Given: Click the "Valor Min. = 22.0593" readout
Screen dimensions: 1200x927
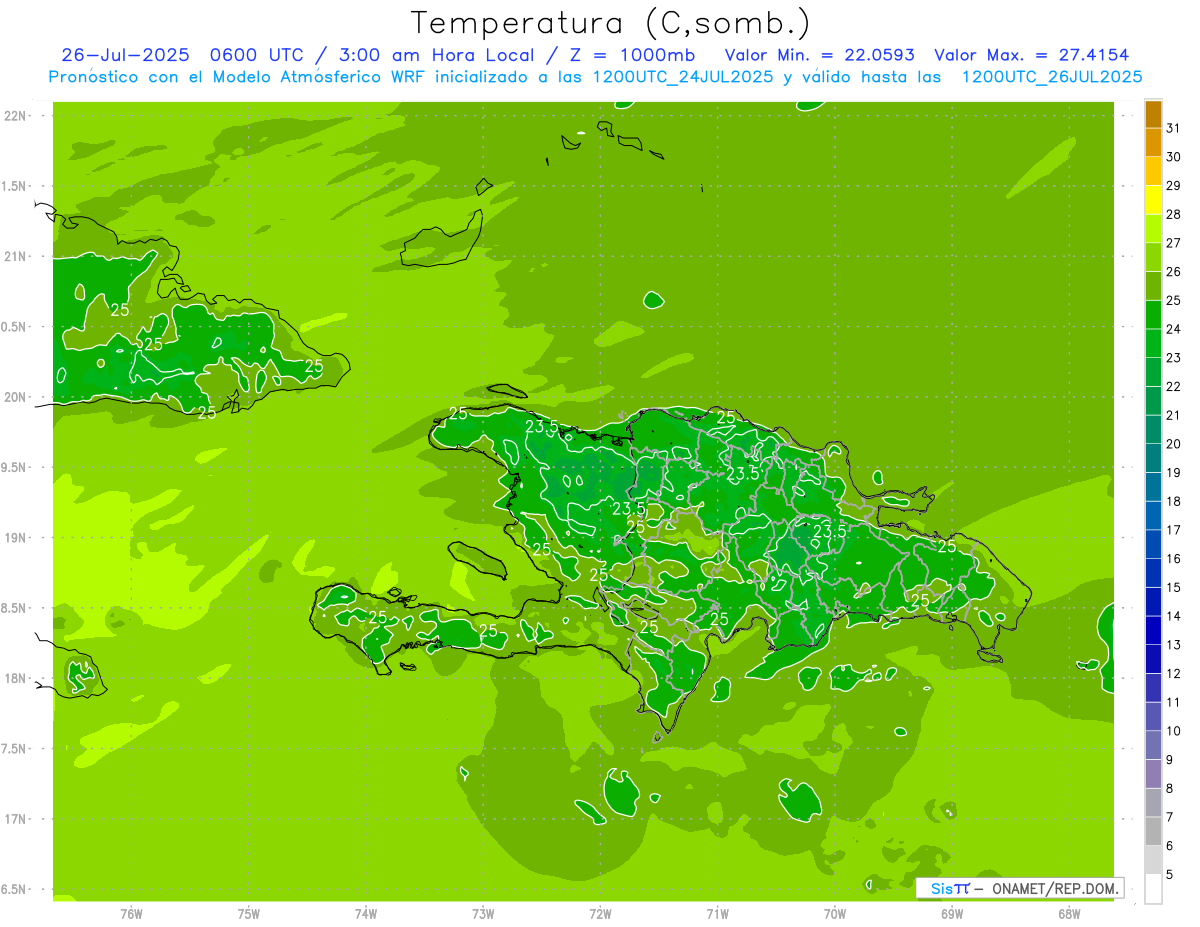Looking at the screenshot, I should click(x=819, y=55).
